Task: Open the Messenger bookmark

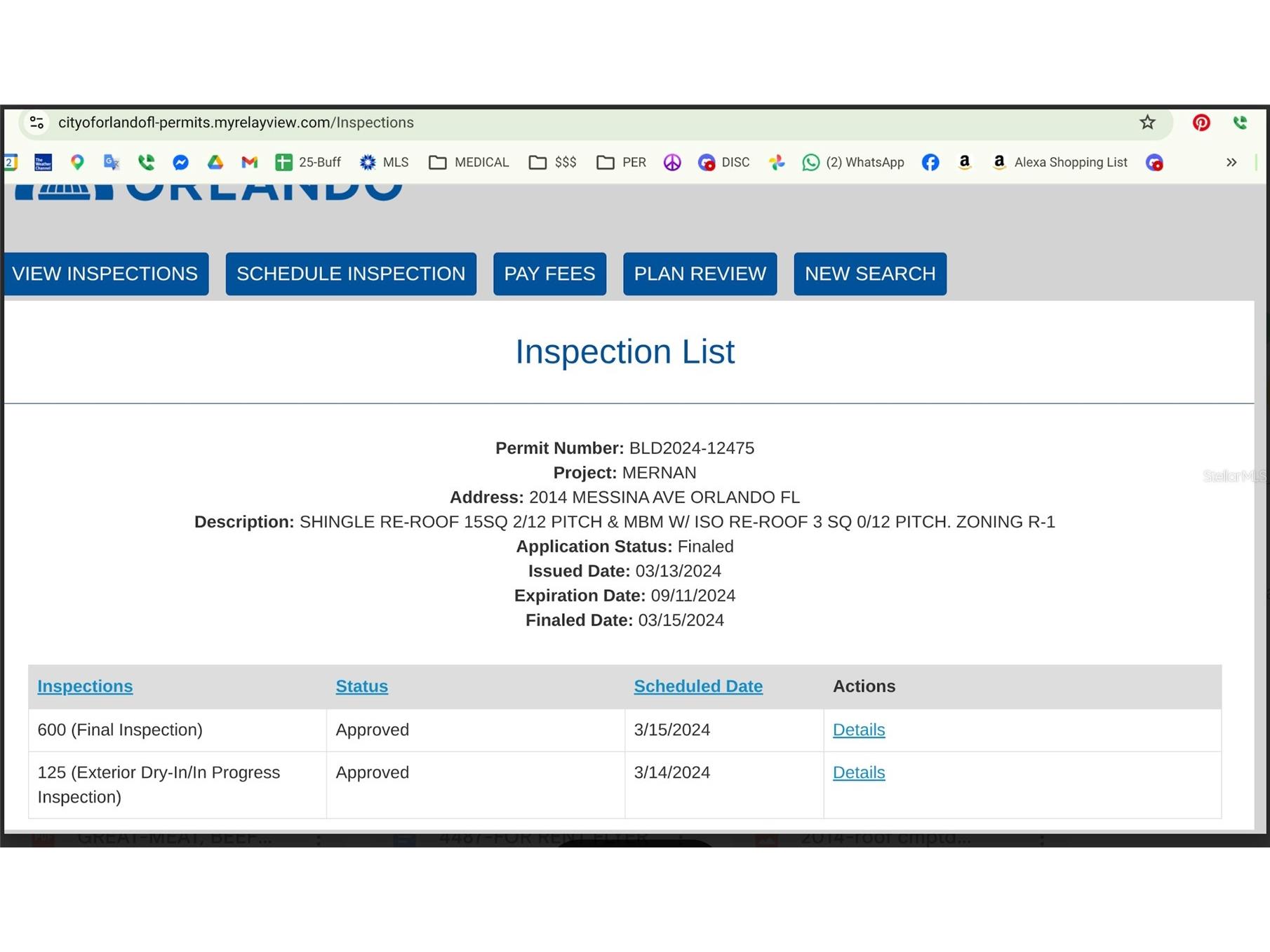Action: [x=180, y=163]
